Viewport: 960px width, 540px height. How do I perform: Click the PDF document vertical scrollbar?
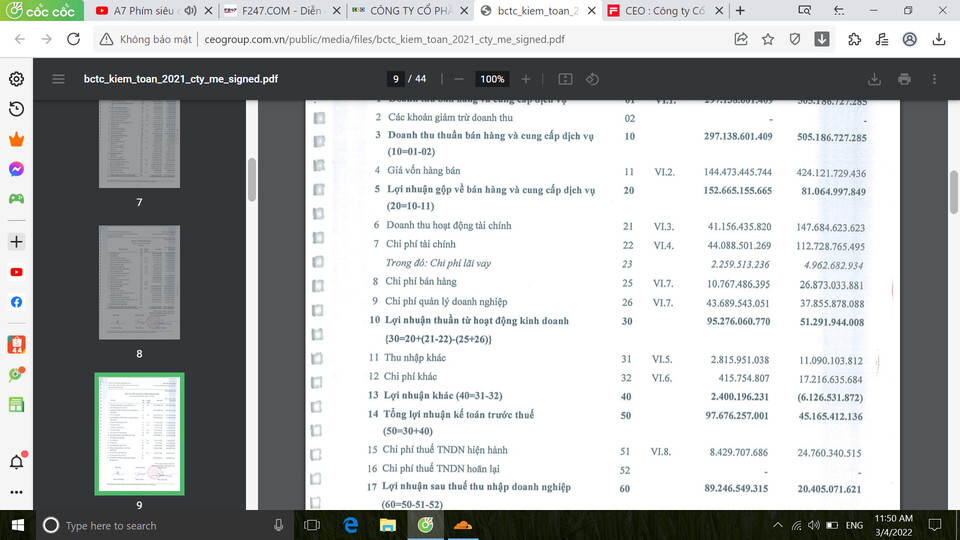point(953,192)
